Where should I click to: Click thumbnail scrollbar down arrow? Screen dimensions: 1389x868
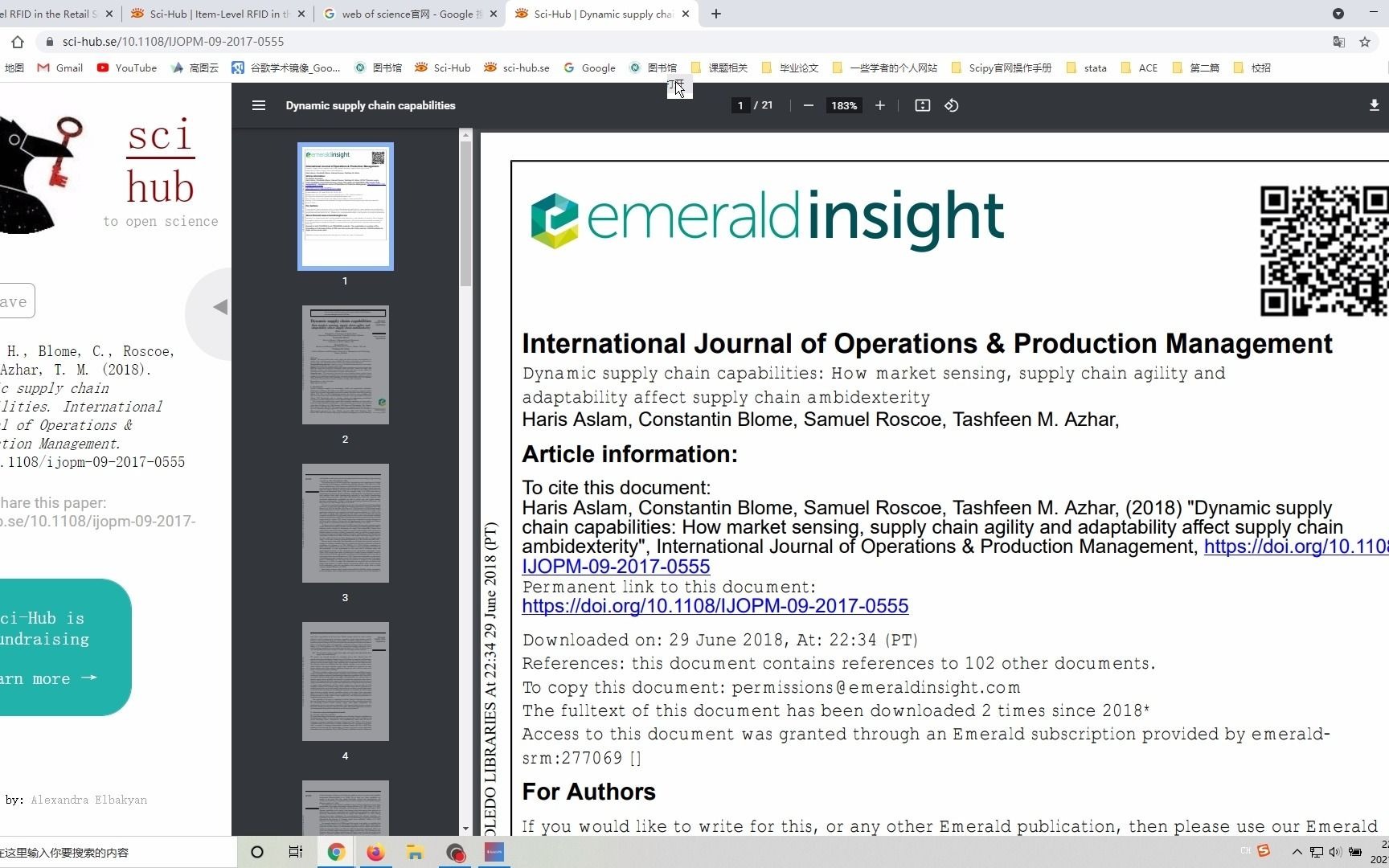(466, 829)
